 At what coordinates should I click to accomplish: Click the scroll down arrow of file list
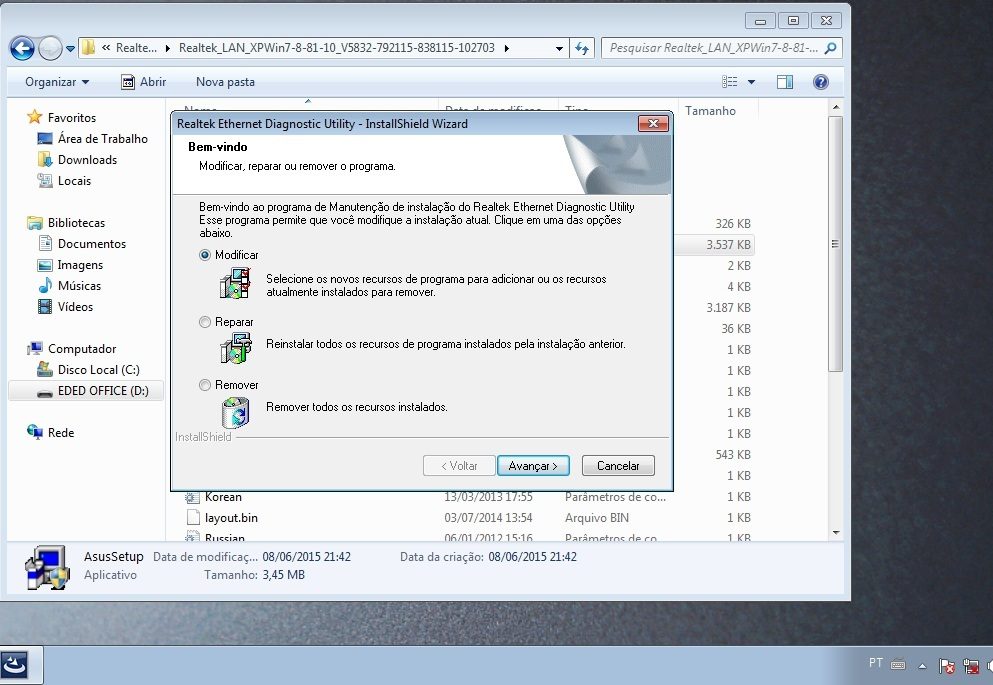click(x=835, y=533)
